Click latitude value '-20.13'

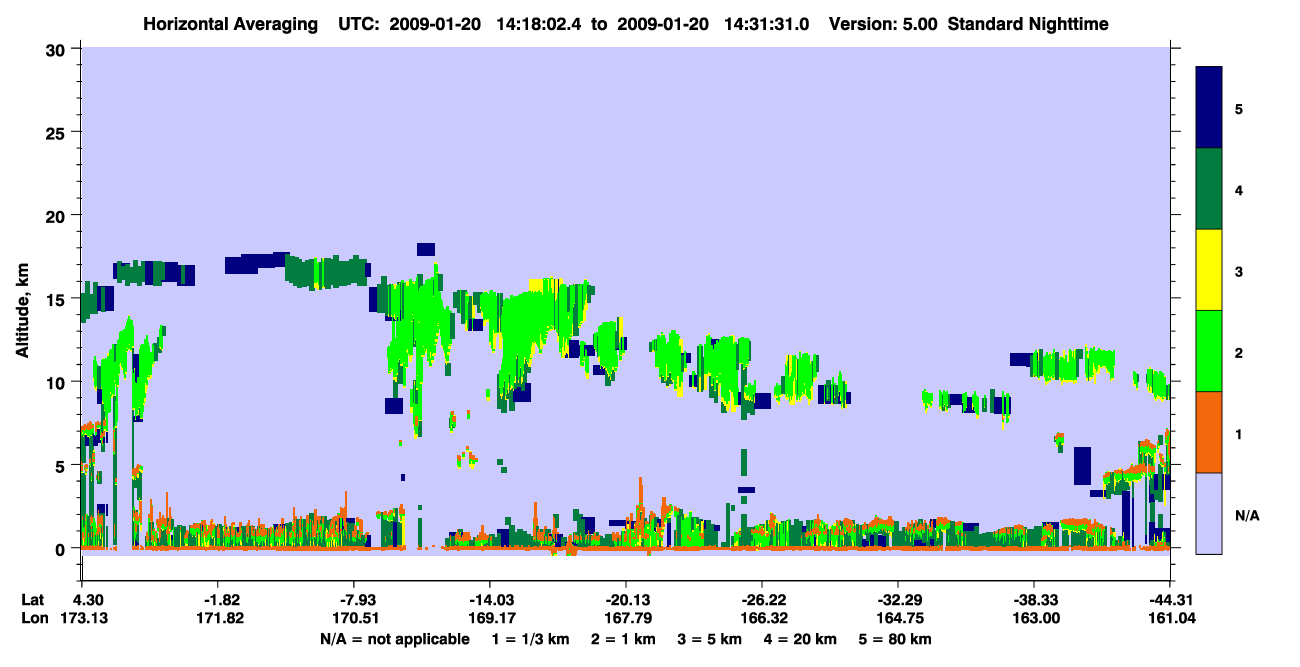click(x=625, y=599)
